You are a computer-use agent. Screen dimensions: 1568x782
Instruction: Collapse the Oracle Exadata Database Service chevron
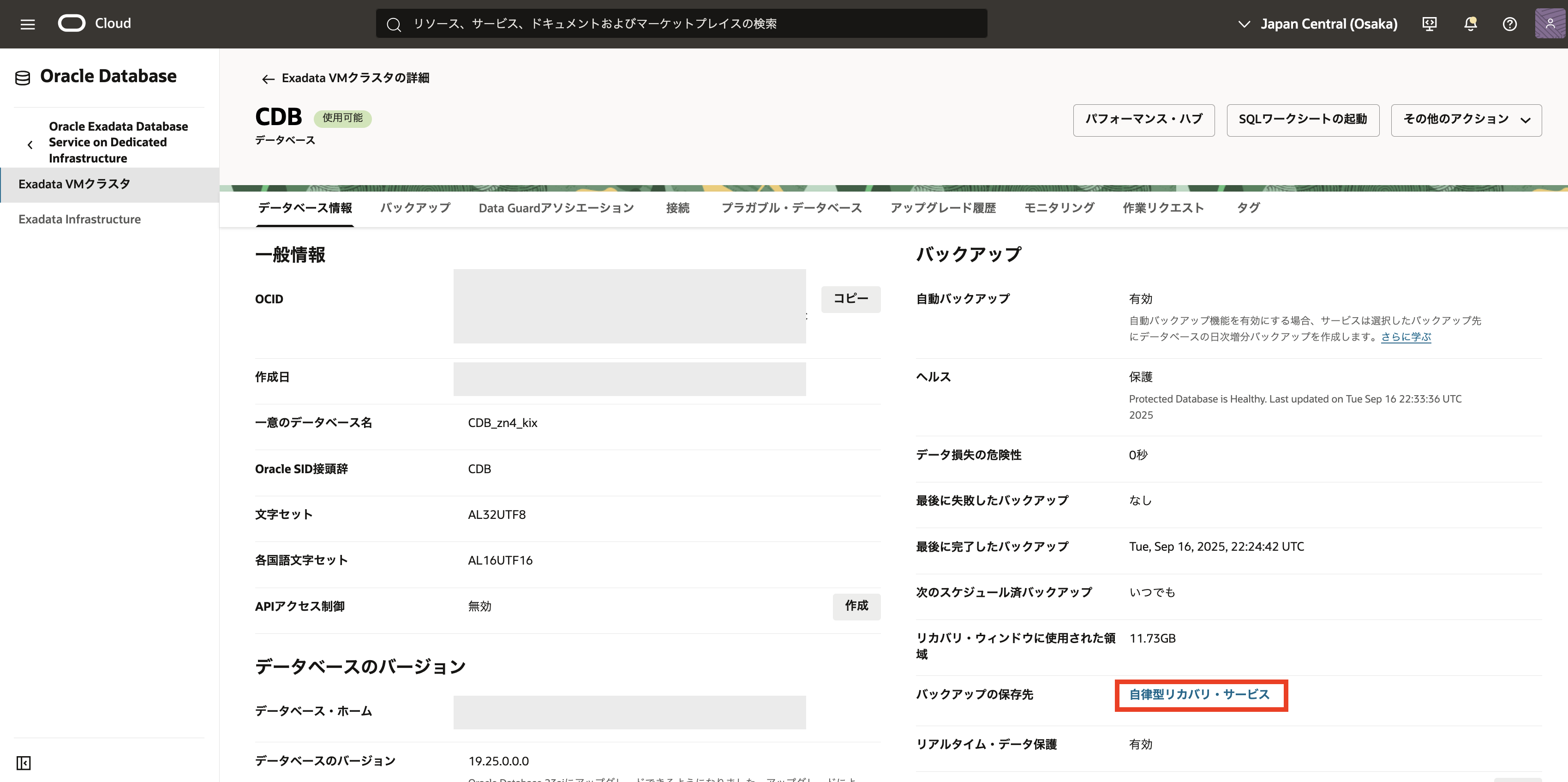(x=30, y=144)
